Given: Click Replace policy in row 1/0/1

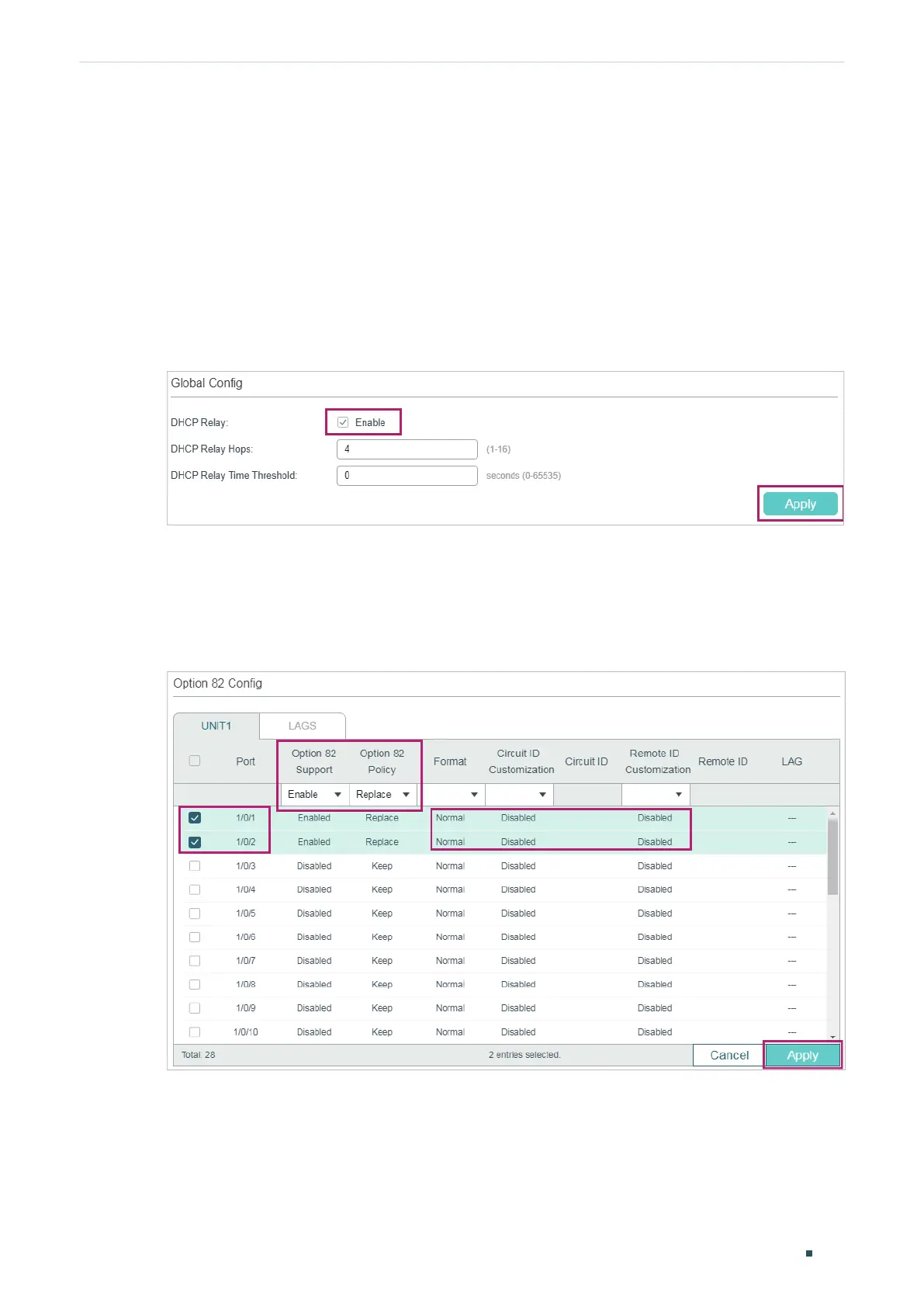Looking at the screenshot, I should (x=382, y=818).
